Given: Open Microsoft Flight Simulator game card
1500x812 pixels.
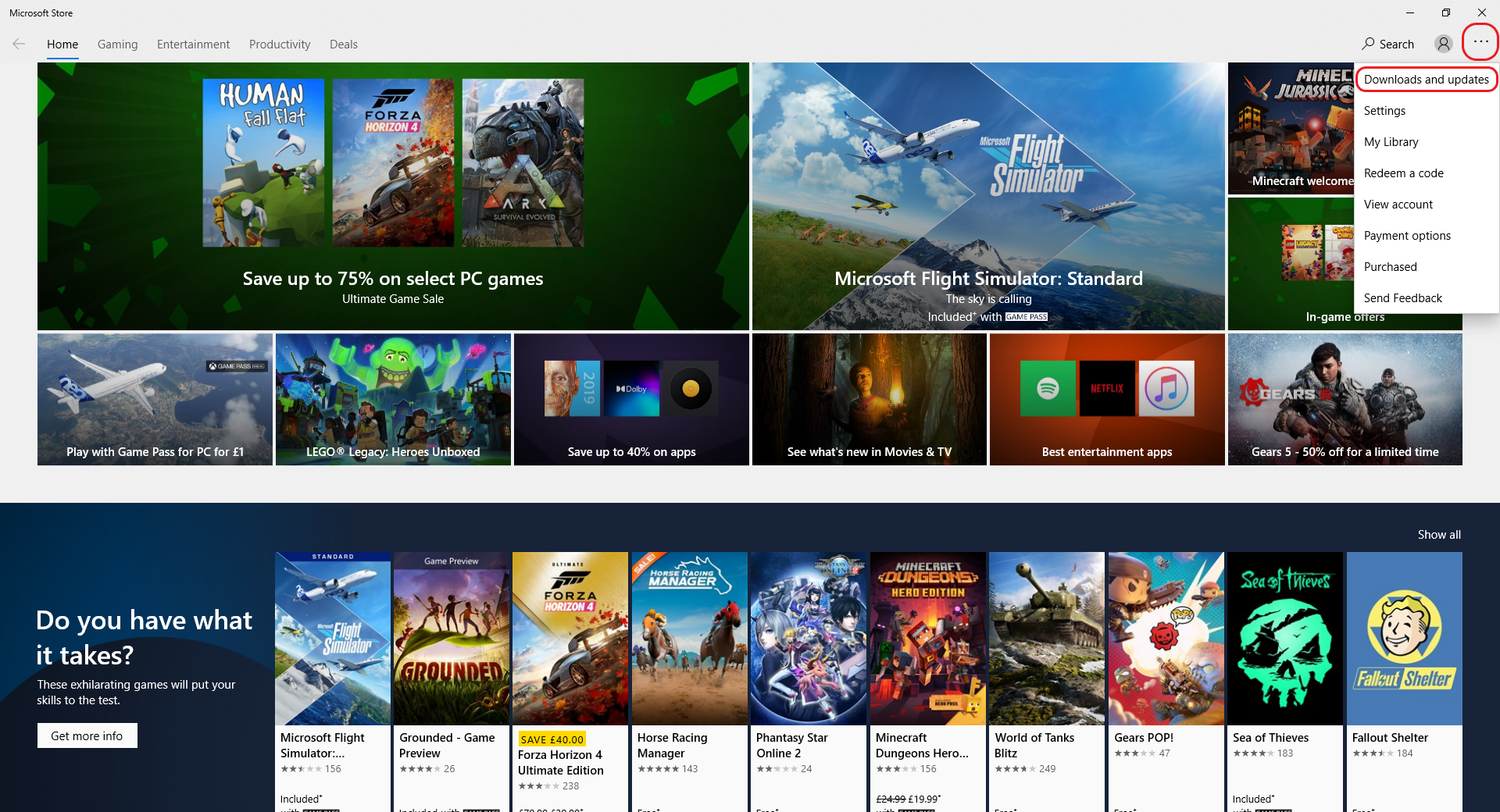Looking at the screenshot, I should click(x=333, y=682).
